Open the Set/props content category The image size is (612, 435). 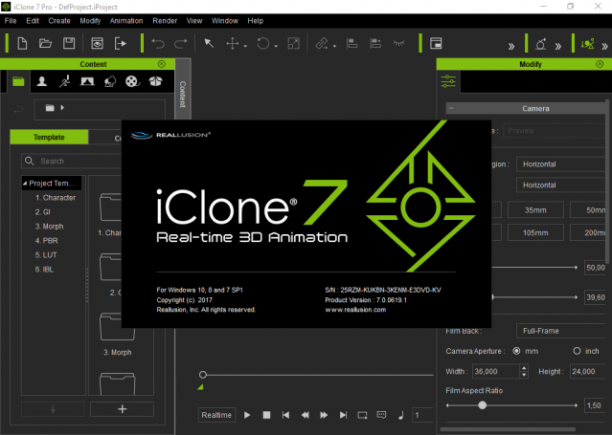click(110, 82)
